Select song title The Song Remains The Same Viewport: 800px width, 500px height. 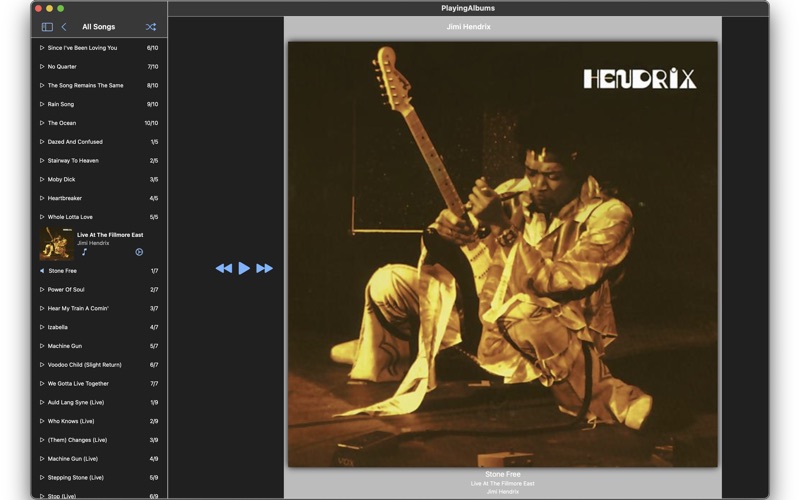(x=85, y=86)
